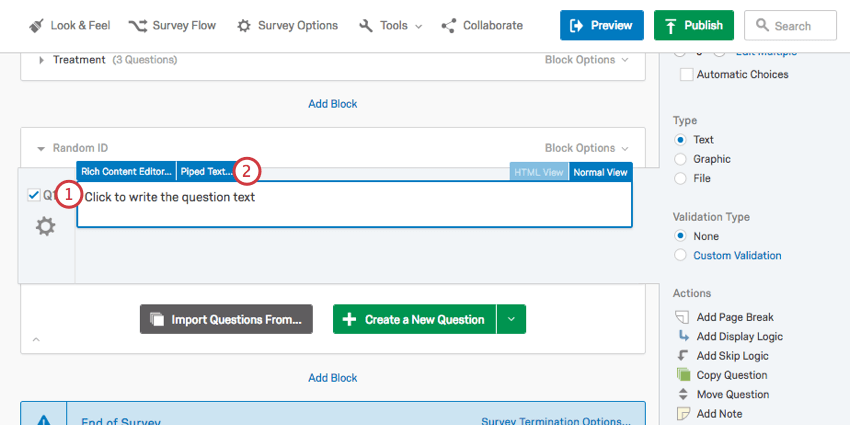Viewport: 850px width, 425px height.
Task: Click the Add Note icon
Action: (684, 413)
